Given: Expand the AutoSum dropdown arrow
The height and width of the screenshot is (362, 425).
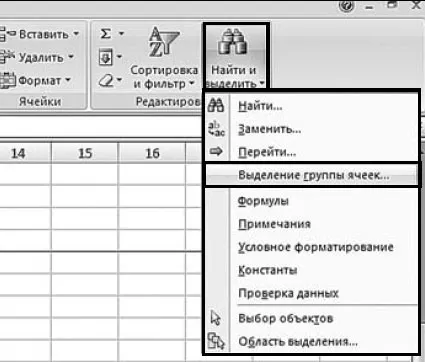Looking at the screenshot, I should point(121,33).
